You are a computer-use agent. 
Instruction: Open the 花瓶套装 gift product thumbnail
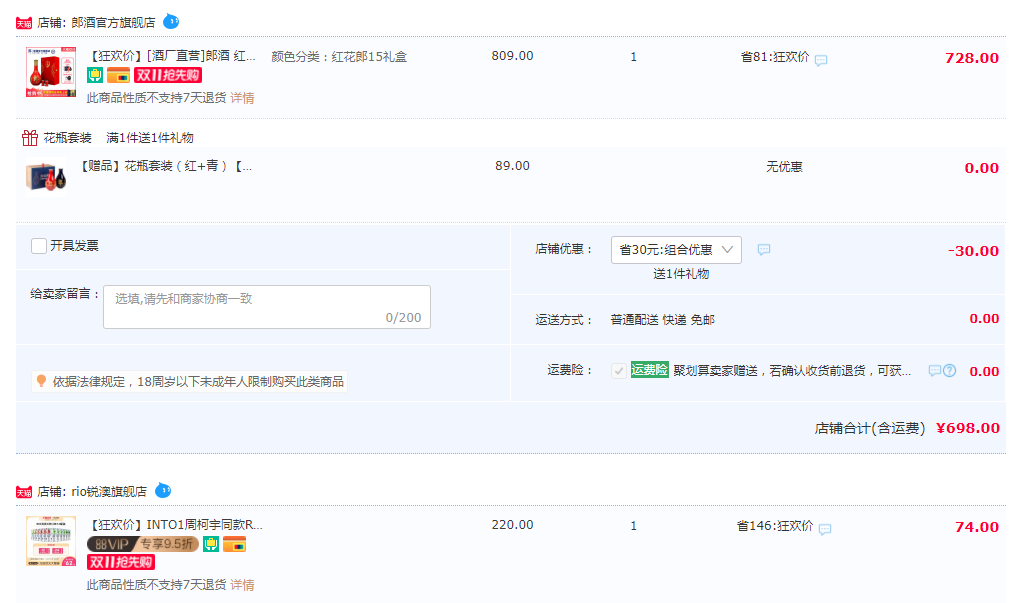point(46,177)
